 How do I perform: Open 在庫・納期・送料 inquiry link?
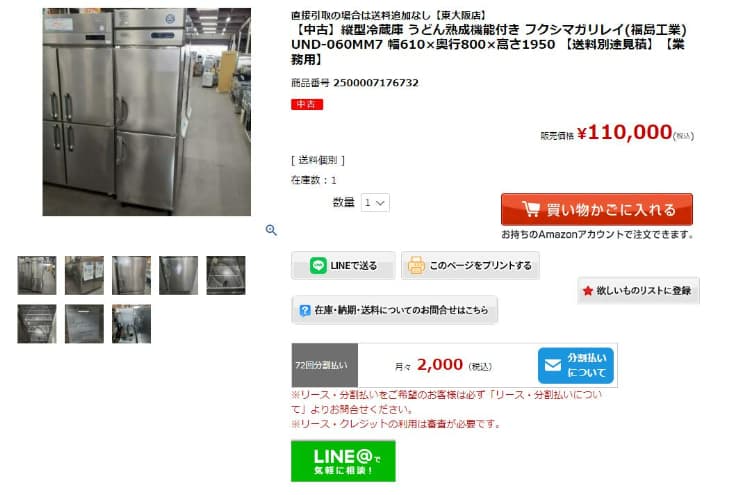click(395, 310)
